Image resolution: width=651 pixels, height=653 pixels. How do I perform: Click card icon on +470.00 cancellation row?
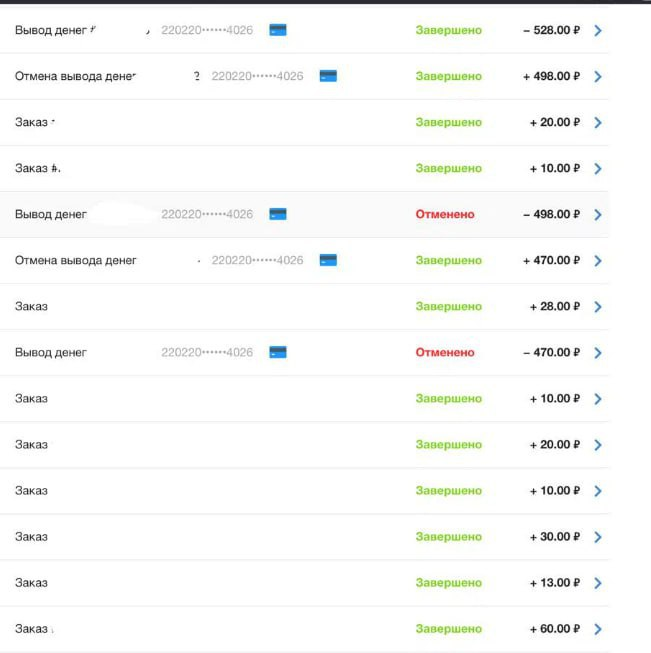(x=328, y=260)
